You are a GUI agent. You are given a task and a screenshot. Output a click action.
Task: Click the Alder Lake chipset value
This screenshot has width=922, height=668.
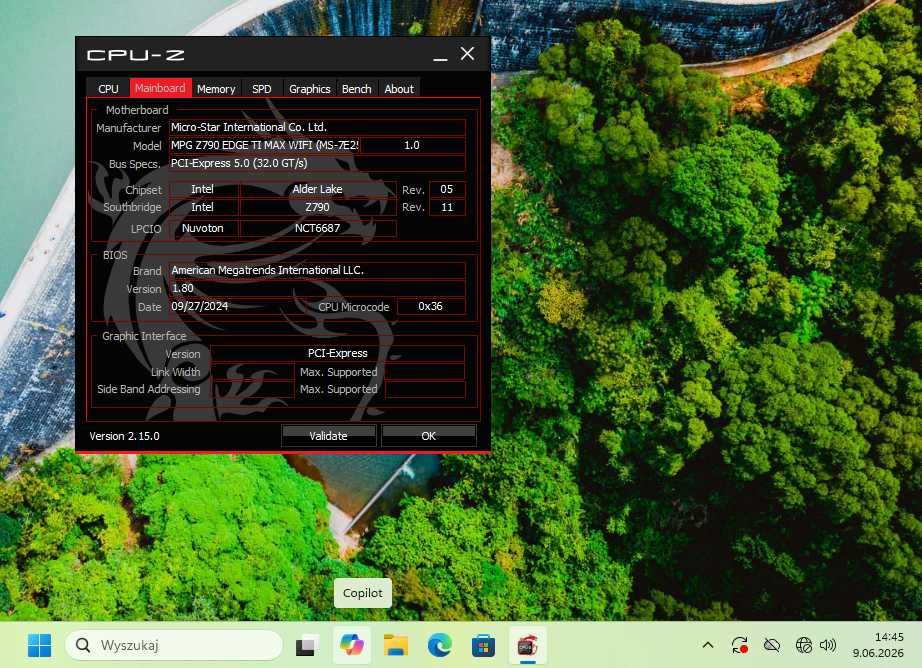coord(318,189)
